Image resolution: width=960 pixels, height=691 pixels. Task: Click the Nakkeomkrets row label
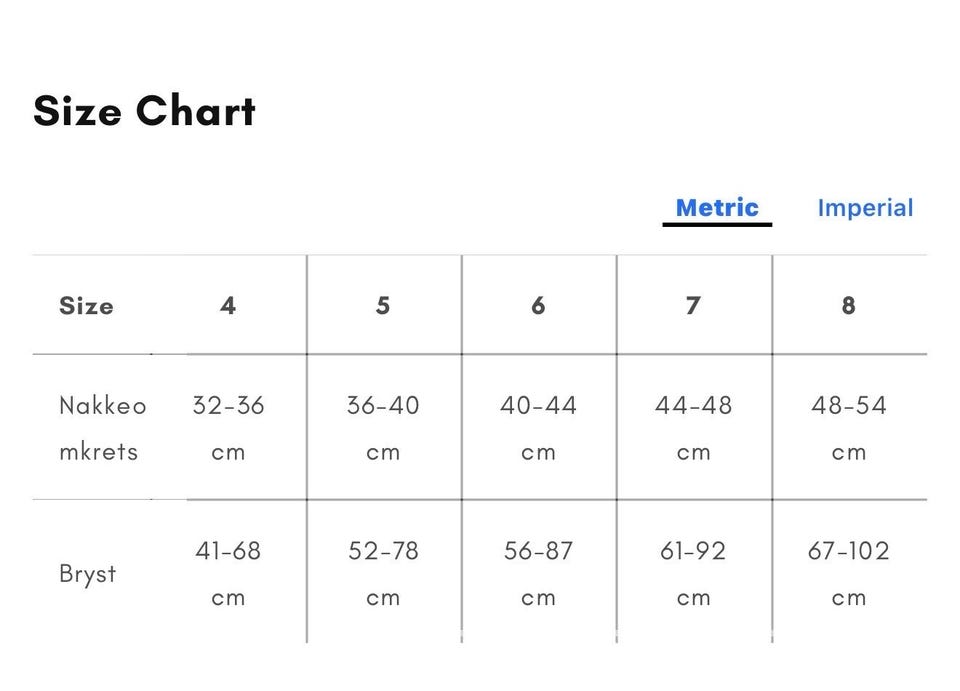tap(103, 428)
